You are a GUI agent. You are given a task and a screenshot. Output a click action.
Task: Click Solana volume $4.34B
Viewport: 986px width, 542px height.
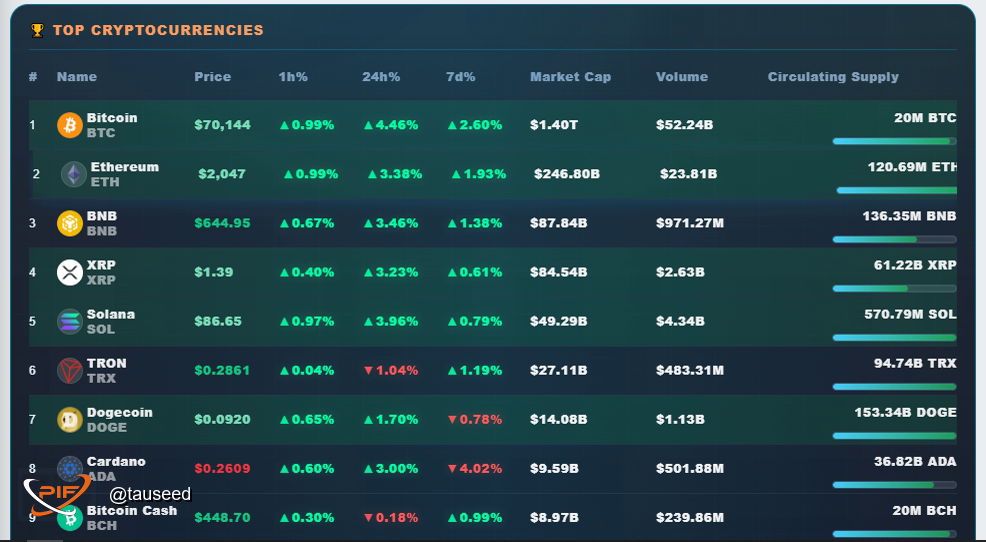tap(680, 321)
